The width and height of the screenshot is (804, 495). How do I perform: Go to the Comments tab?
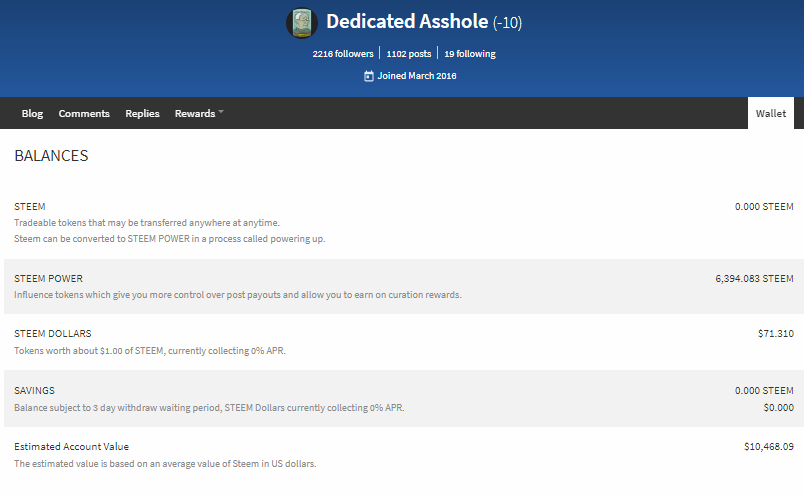[84, 114]
